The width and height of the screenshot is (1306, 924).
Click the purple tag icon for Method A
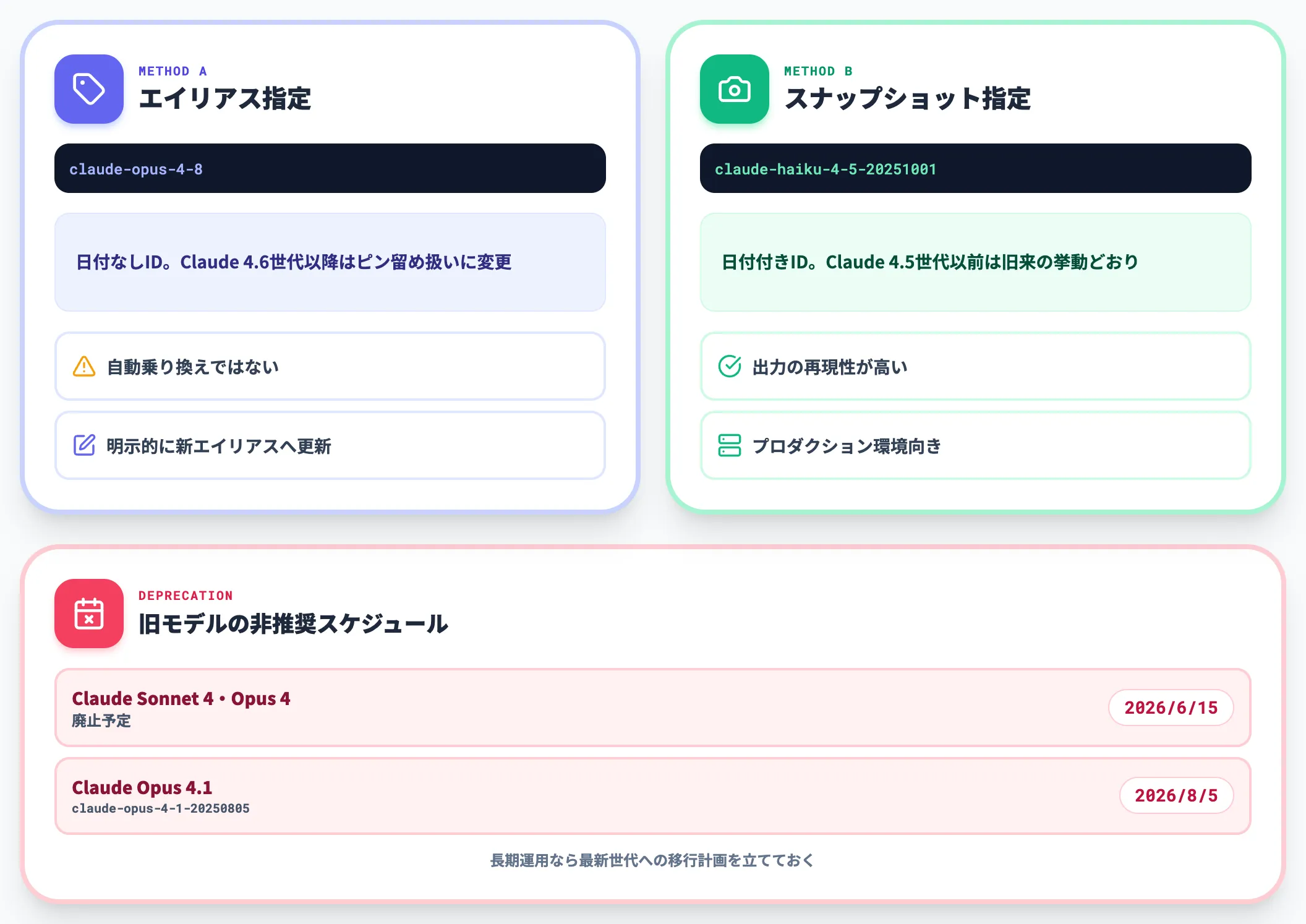pos(89,89)
